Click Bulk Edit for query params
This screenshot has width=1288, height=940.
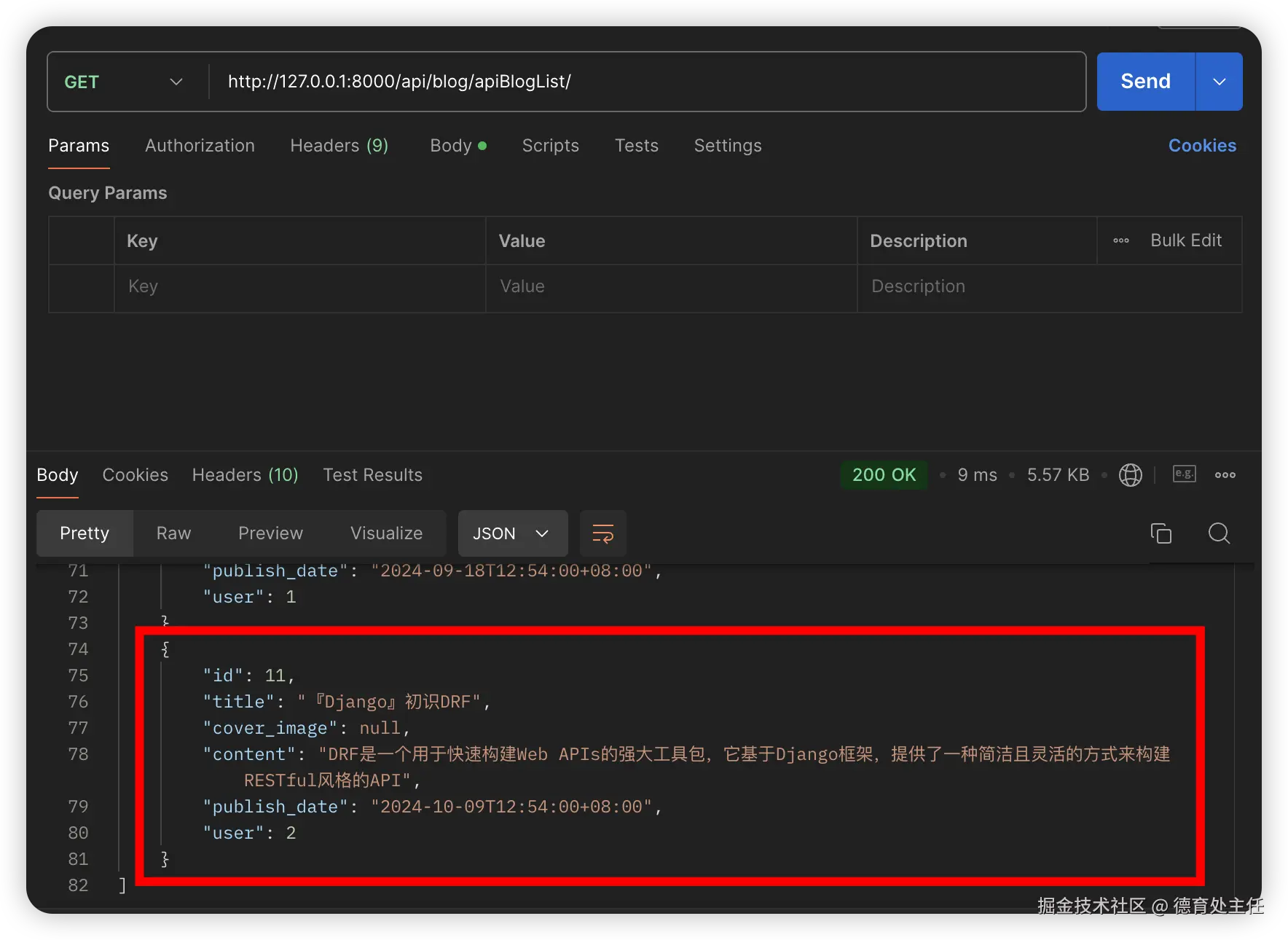pos(1185,240)
